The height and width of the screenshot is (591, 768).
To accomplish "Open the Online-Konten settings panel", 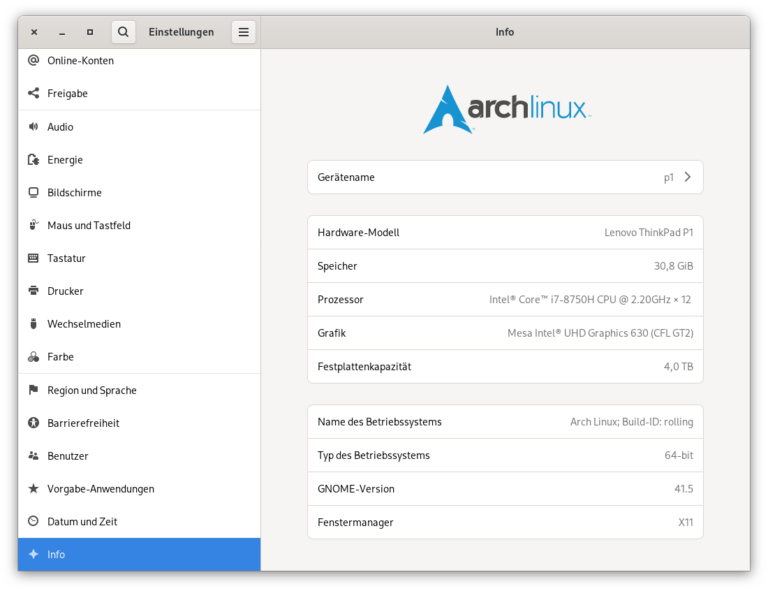I will tap(139, 61).
